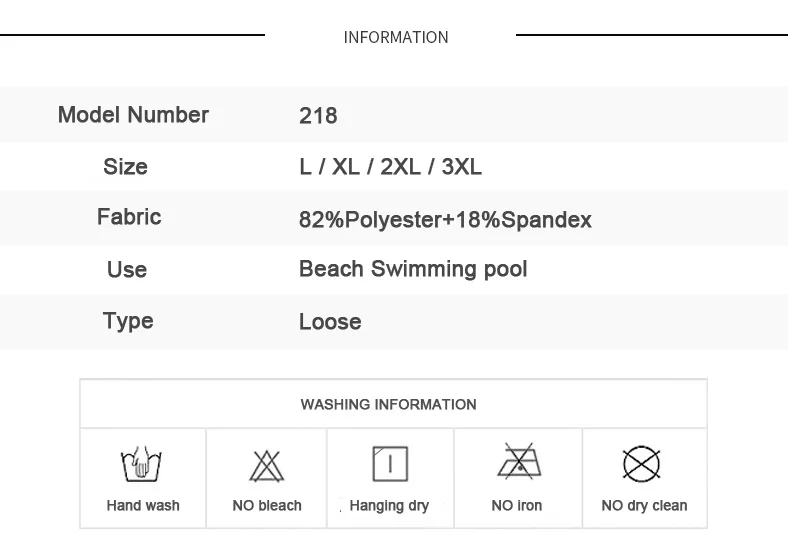Select the Hand wash label text
Image resolution: width=788 pixels, height=535 pixels.
(x=143, y=505)
